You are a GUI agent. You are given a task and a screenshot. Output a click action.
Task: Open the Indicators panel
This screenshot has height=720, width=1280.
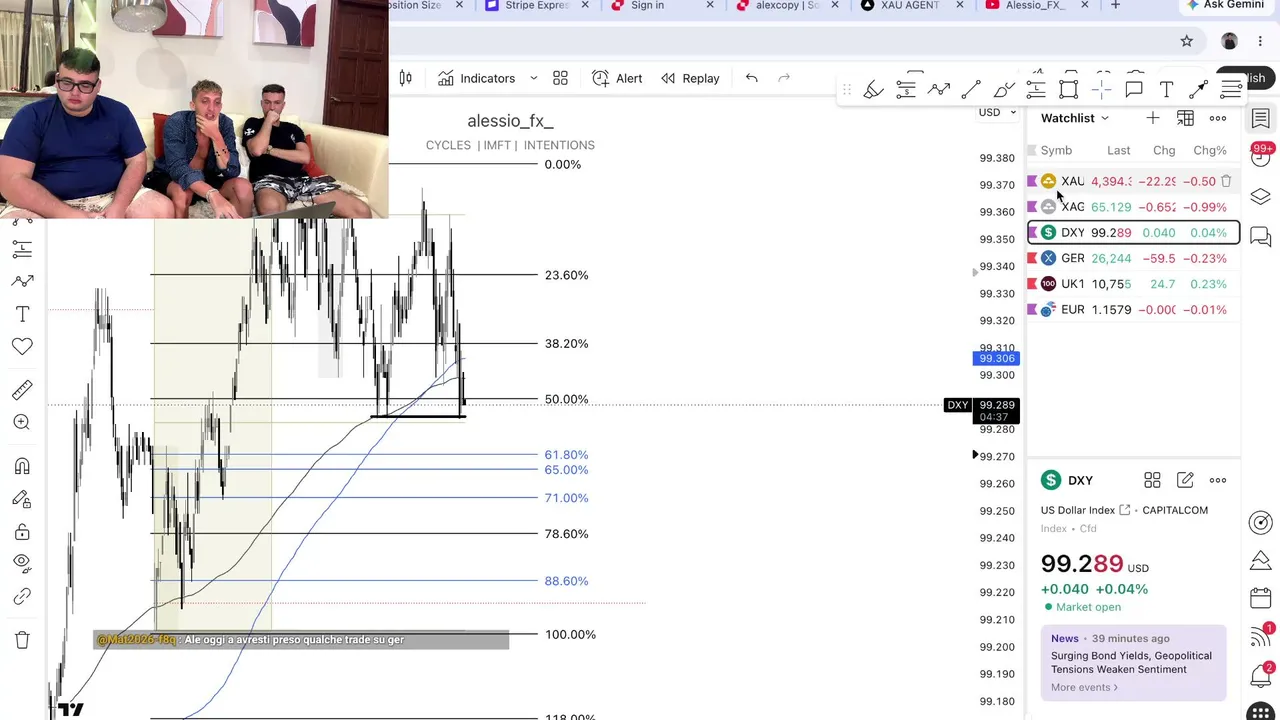tap(476, 78)
